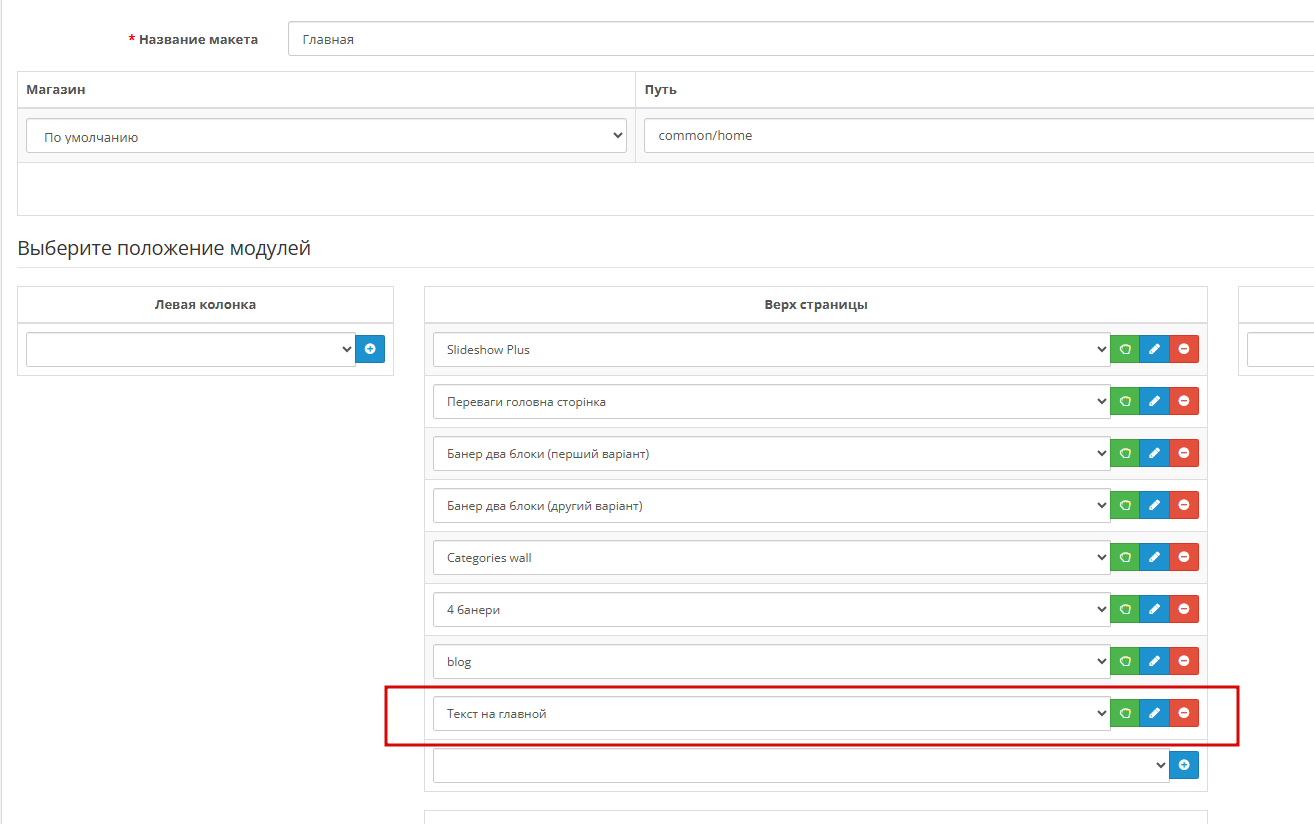The image size is (1314, 824).
Task: Click the common/home path field
Action: [x=978, y=136]
